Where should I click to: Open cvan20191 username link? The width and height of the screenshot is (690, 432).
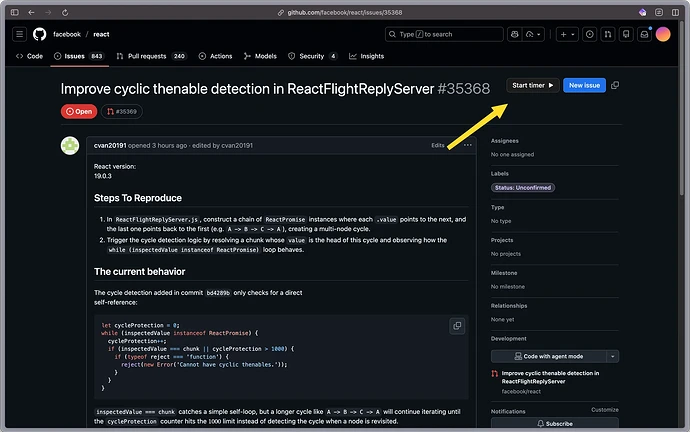coord(110,146)
